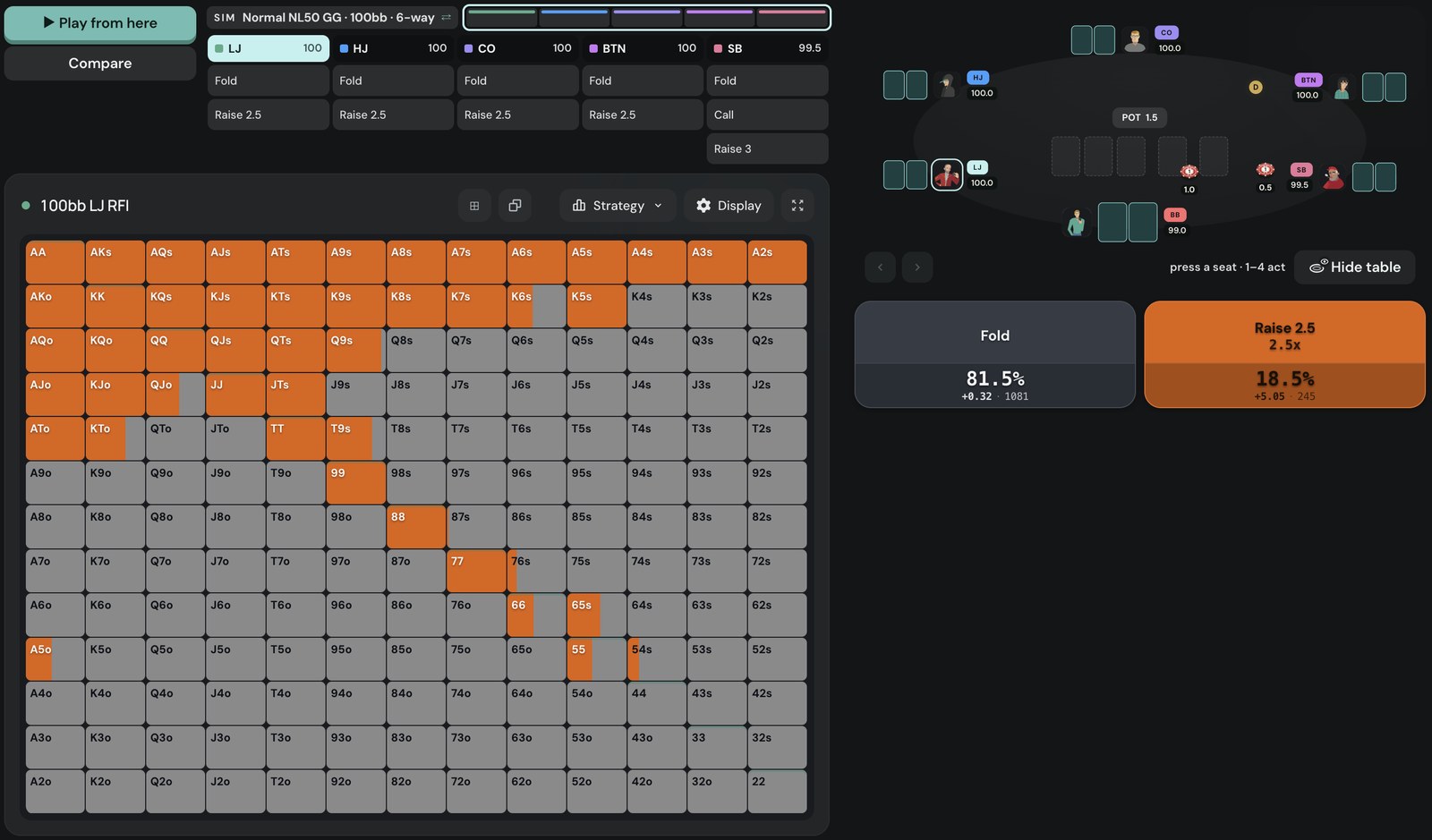Open the SIM Normal NL50 GG selector
The image size is (1432, 840).
(332, 18)
